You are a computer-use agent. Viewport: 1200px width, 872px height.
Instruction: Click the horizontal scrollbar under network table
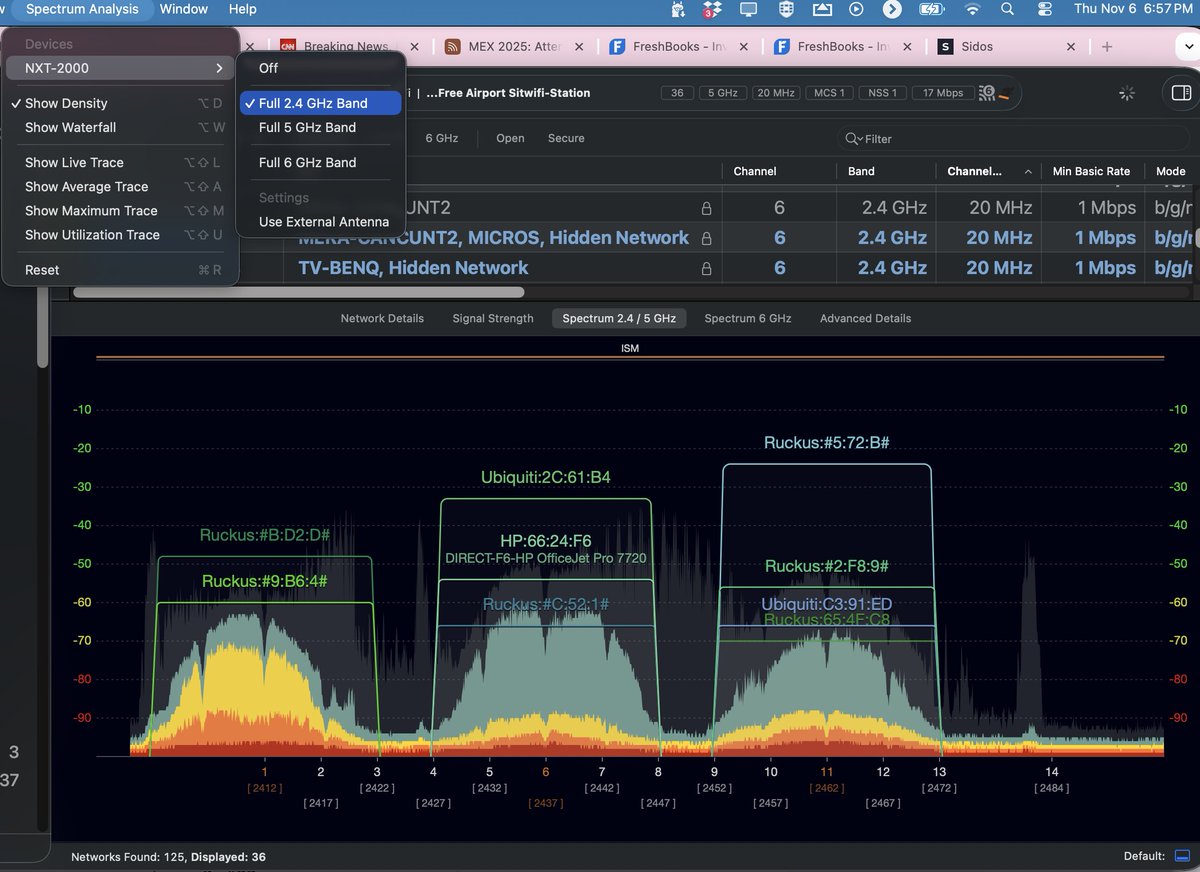(298, 293)
